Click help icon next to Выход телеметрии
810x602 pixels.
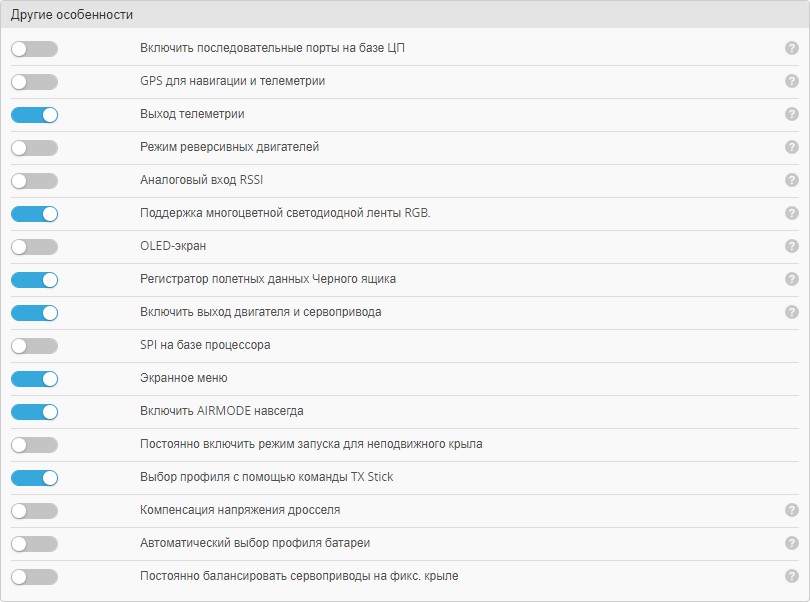791,114
